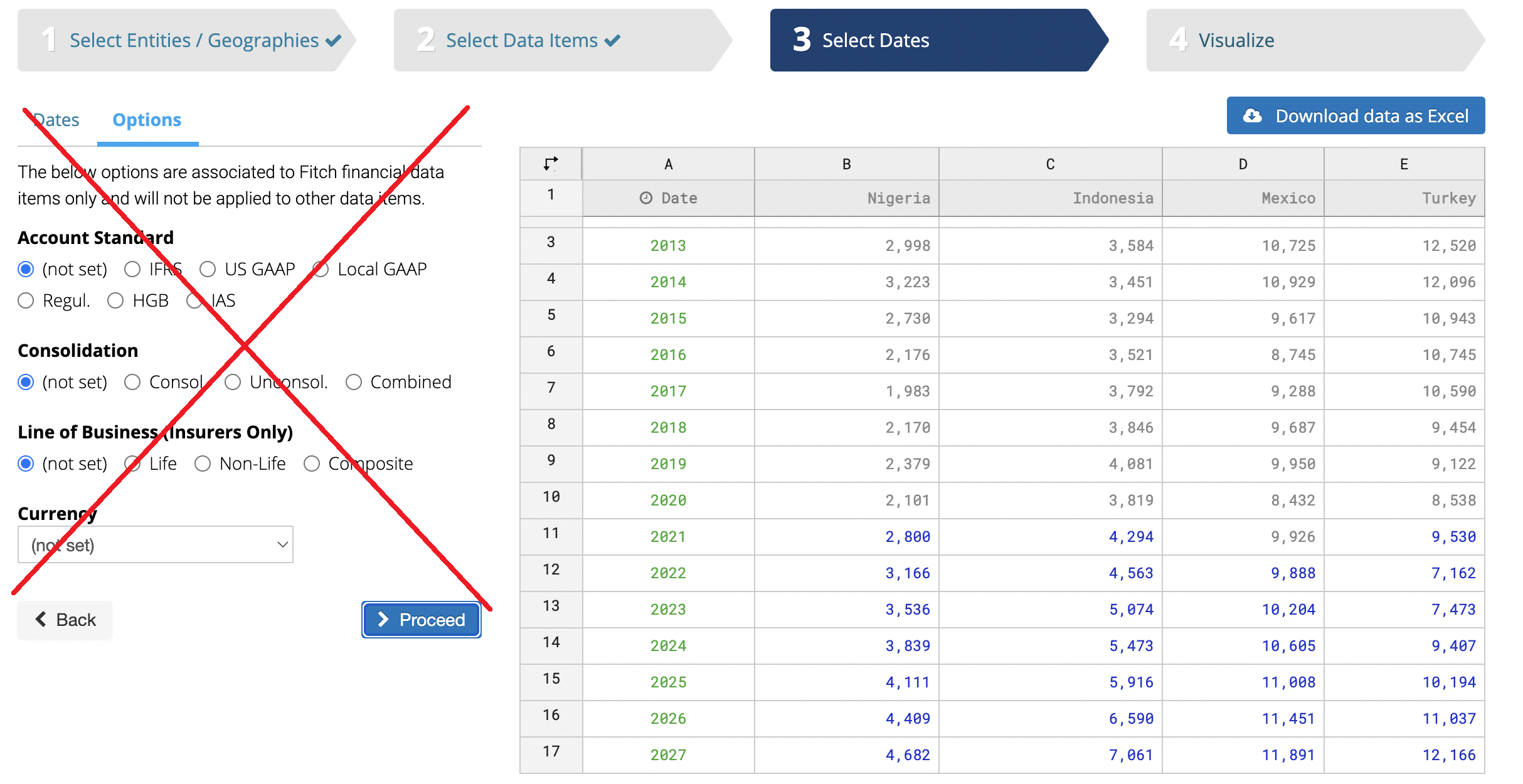Viewport: 1523px width, 784px height.
Task: Click the Nigeria 2021 value cell
Action: coord(906,537)
